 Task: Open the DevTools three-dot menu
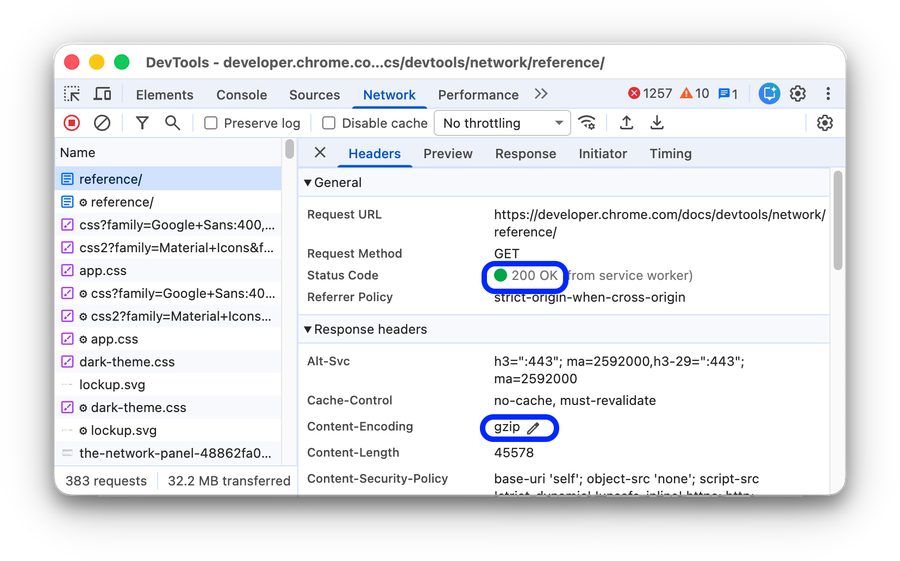[x=828, y=94]
